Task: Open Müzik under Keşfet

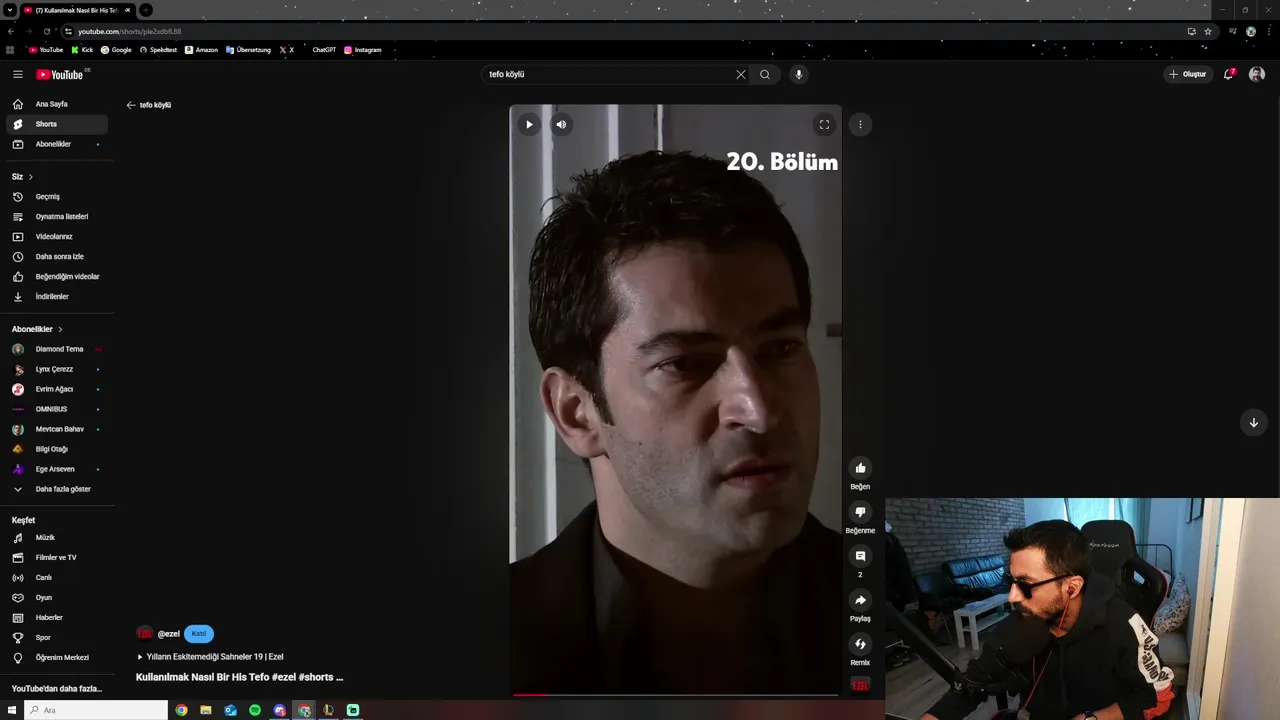Action: pos(57,538)
